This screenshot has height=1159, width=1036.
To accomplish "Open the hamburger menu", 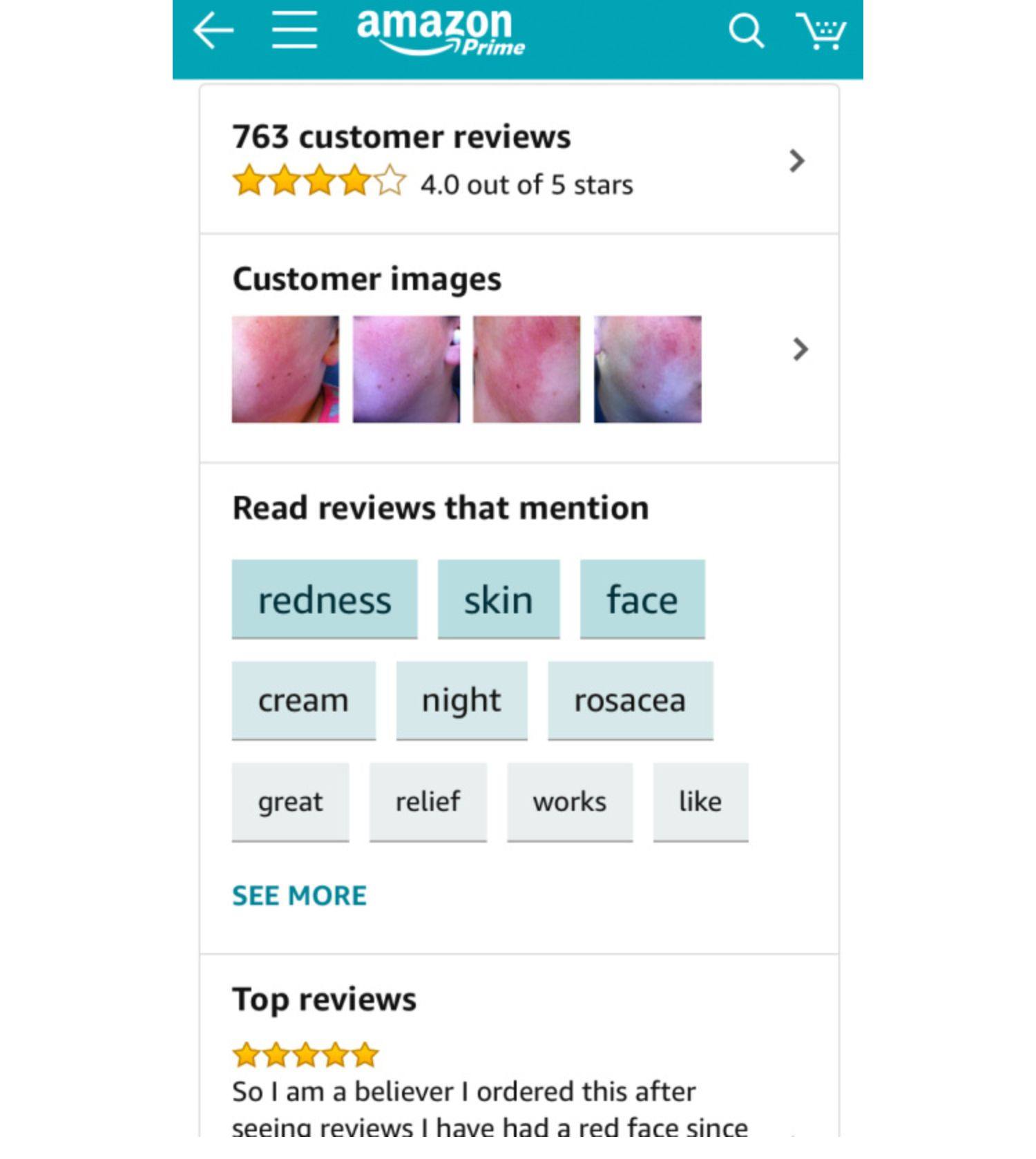I will pyautogui.click(x=294, y=31).
